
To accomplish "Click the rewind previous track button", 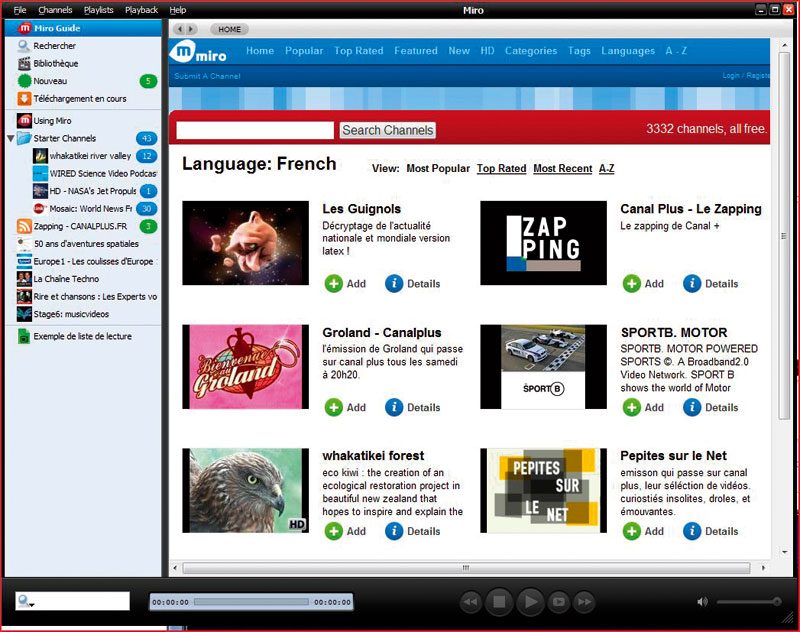I will pos(471,602).
